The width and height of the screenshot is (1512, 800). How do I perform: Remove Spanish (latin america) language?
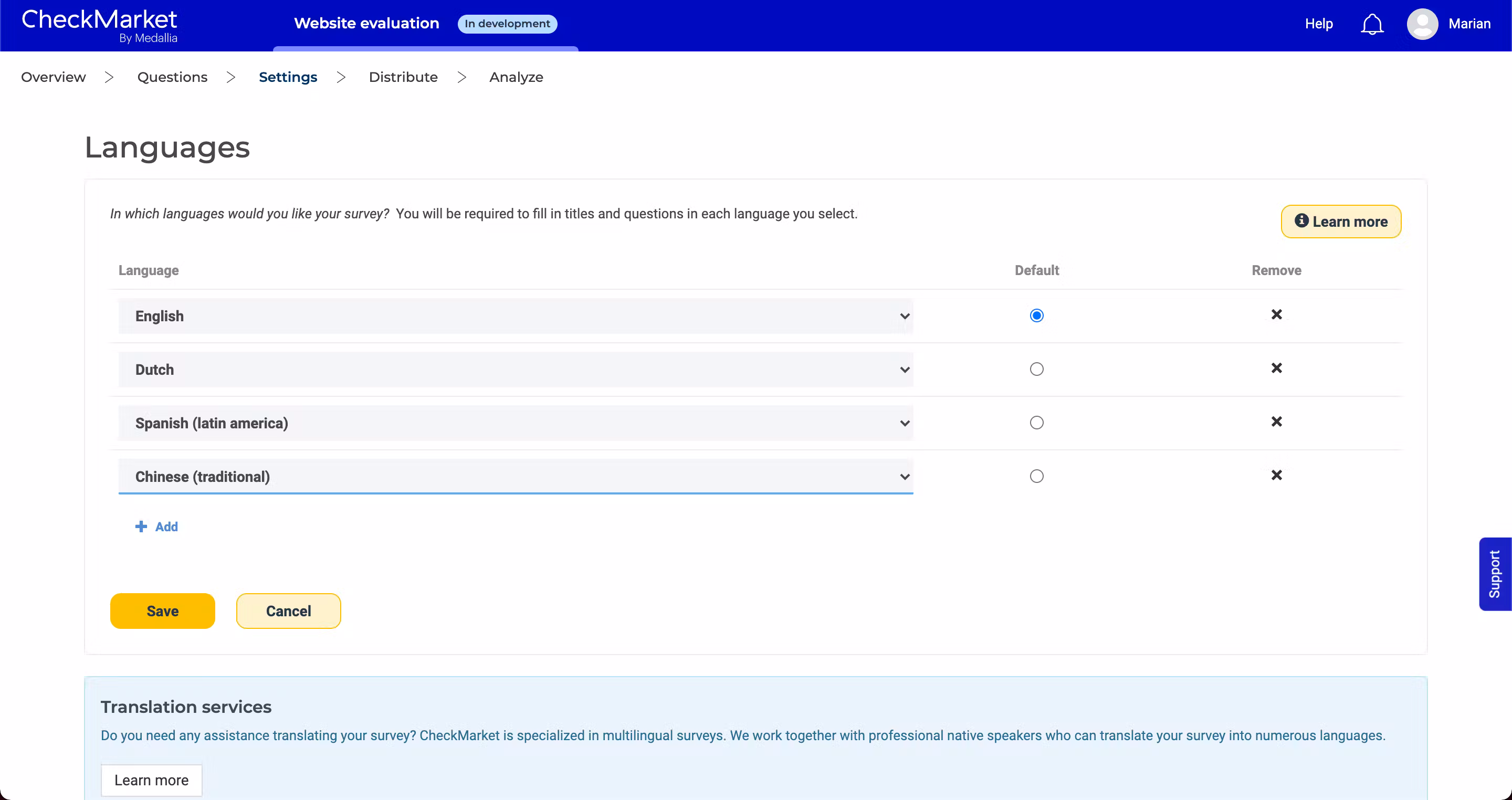[x=1276, y=422]
